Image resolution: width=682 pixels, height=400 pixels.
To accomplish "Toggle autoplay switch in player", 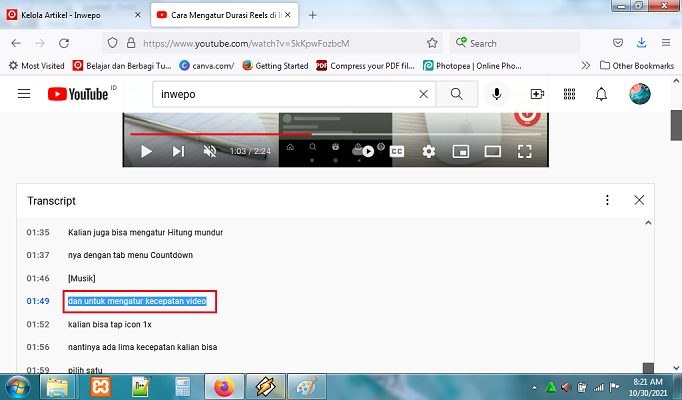I will pyautogui.click(x=363, y=151).
